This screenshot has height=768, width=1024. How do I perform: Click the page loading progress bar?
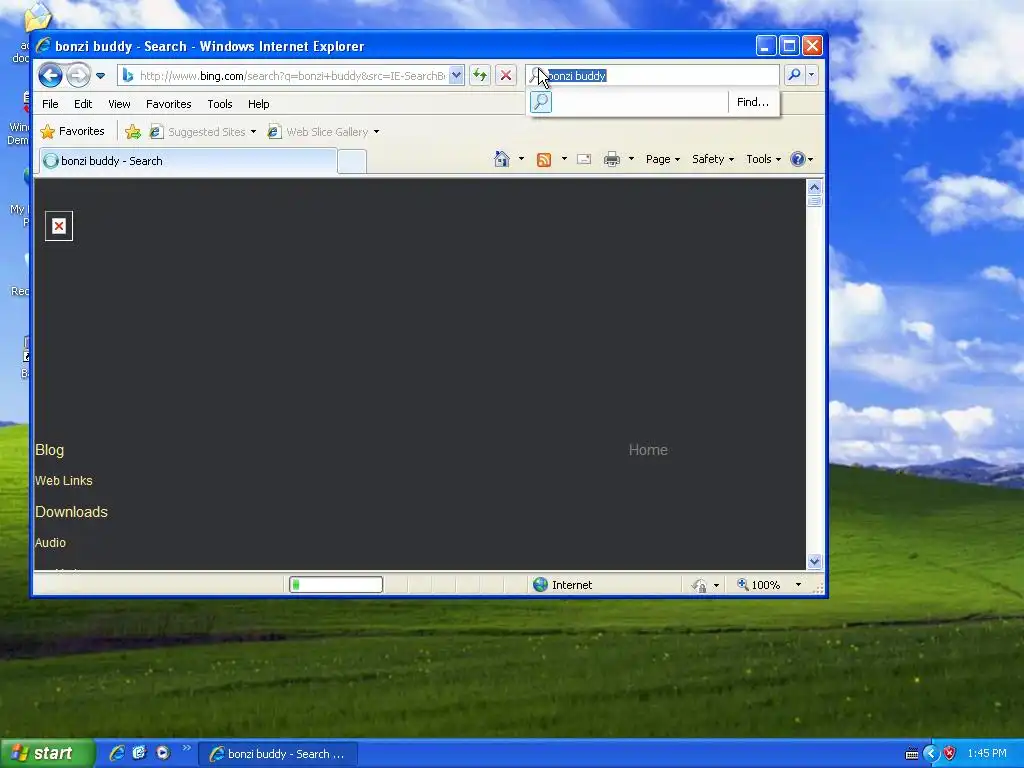click(x=336, y=584)
